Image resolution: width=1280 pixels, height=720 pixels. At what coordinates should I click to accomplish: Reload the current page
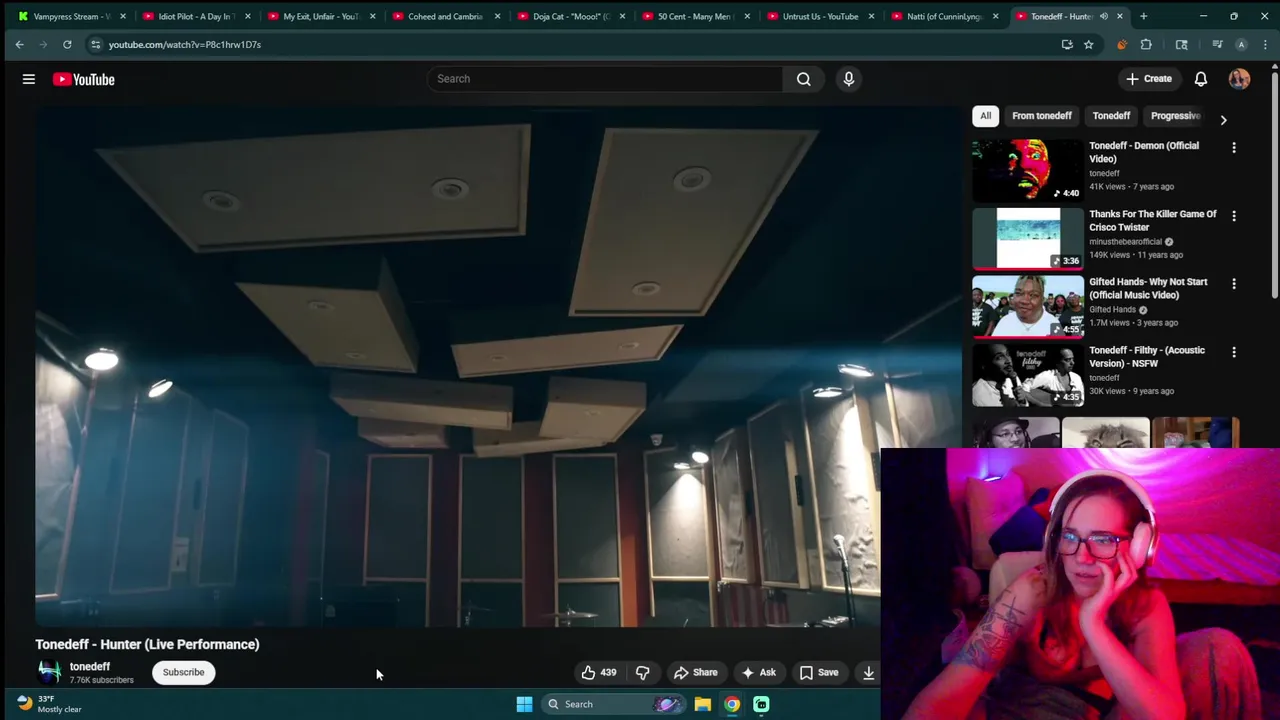pyautogui.click(x=67, y=44)
